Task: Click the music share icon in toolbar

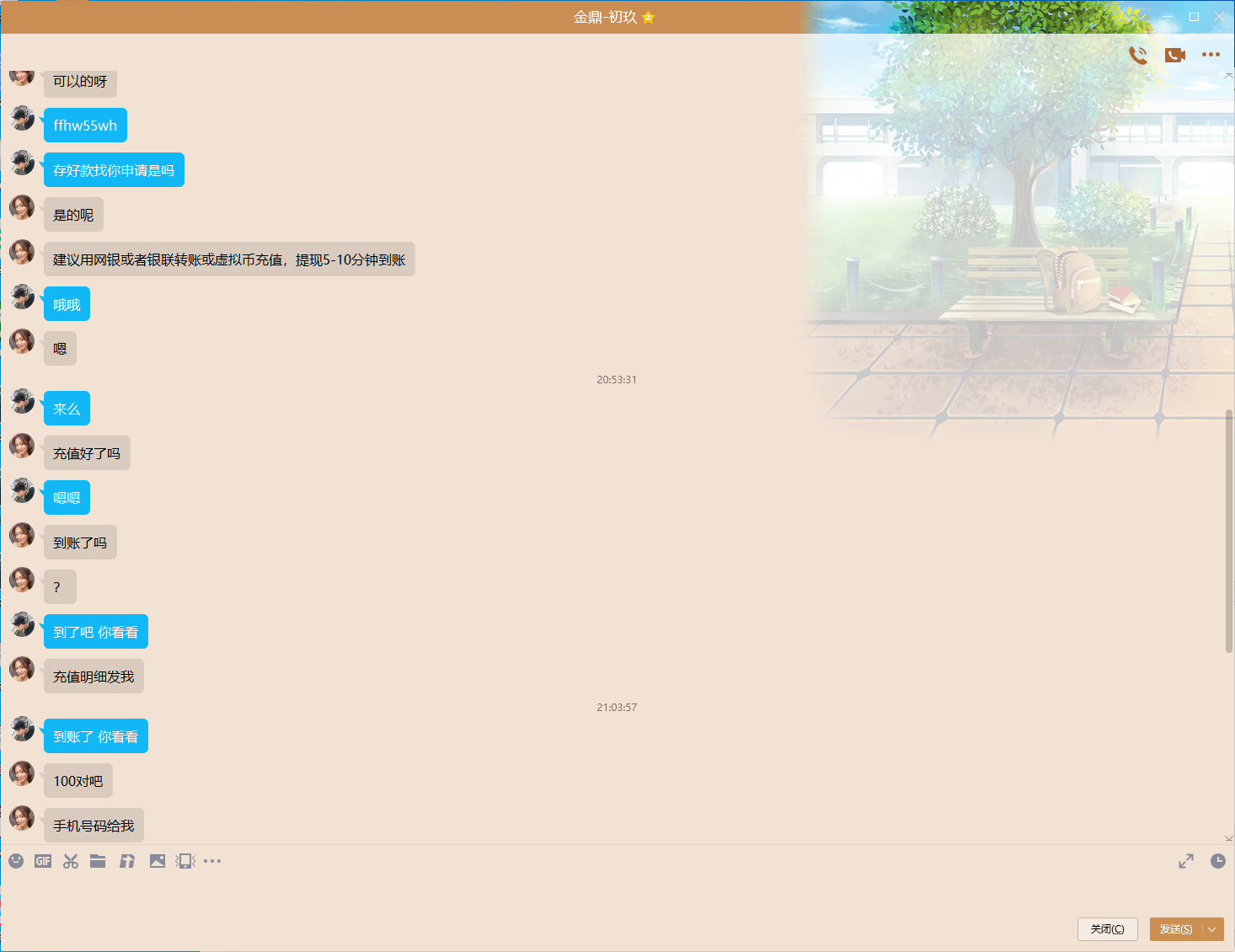Action: coord(127,861)
